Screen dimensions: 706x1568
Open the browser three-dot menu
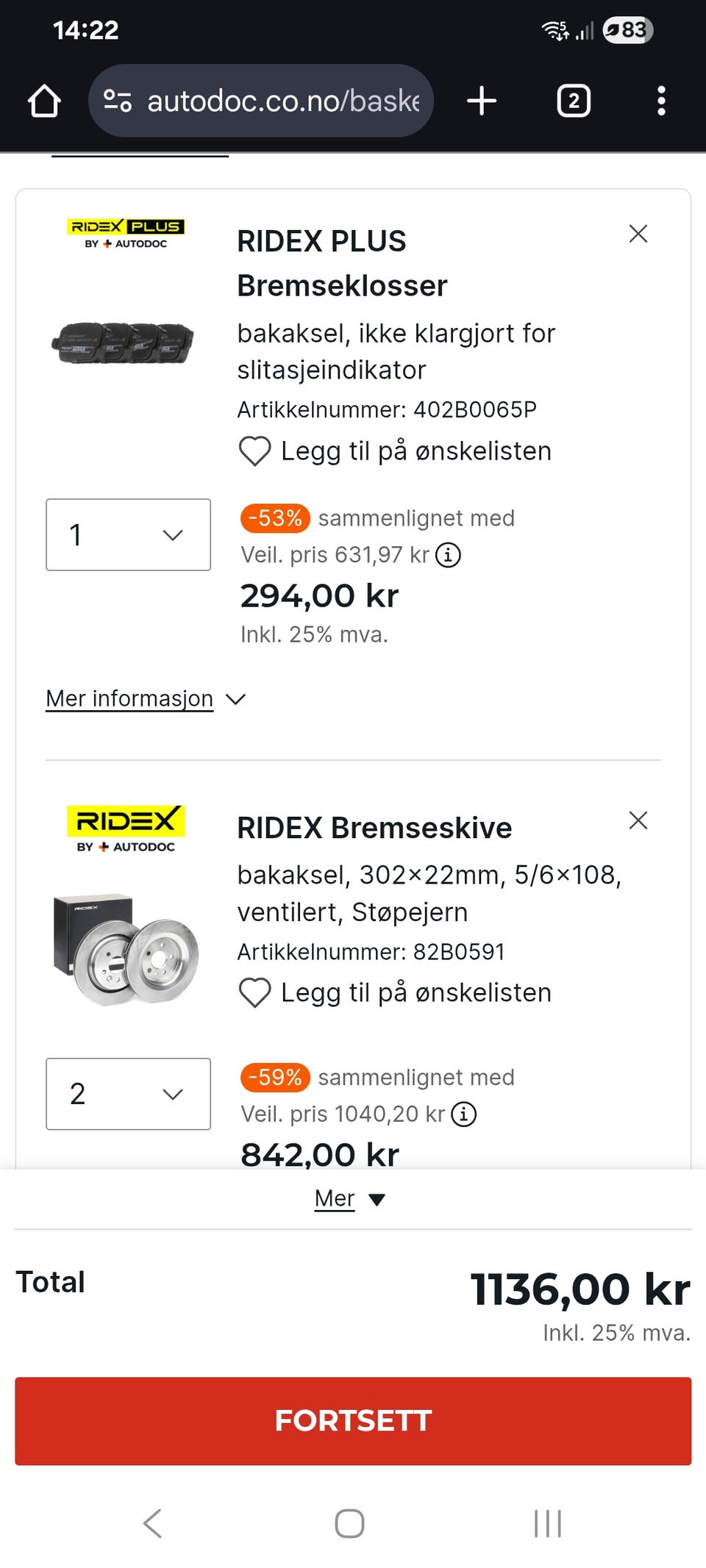tap(661, 101)
